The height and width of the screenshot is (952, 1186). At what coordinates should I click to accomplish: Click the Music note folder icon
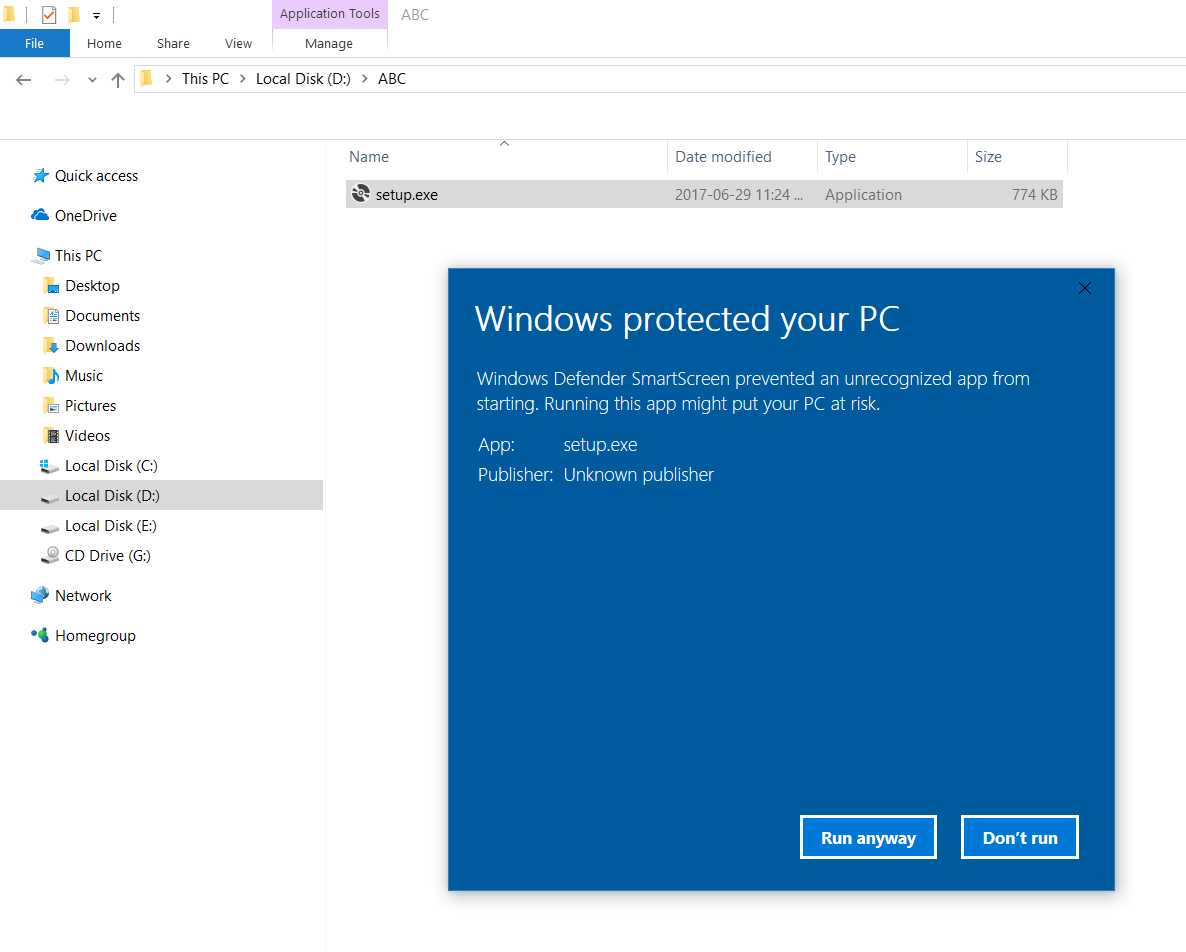(x=51, y=375)
